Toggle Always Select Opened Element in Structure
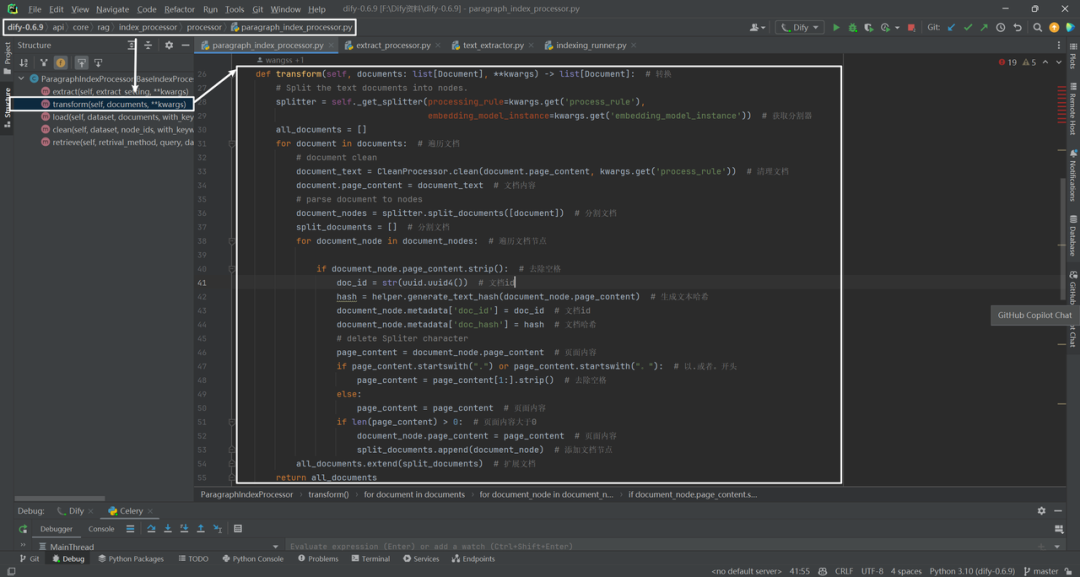 pyautogui.click(x=81, y=63)
